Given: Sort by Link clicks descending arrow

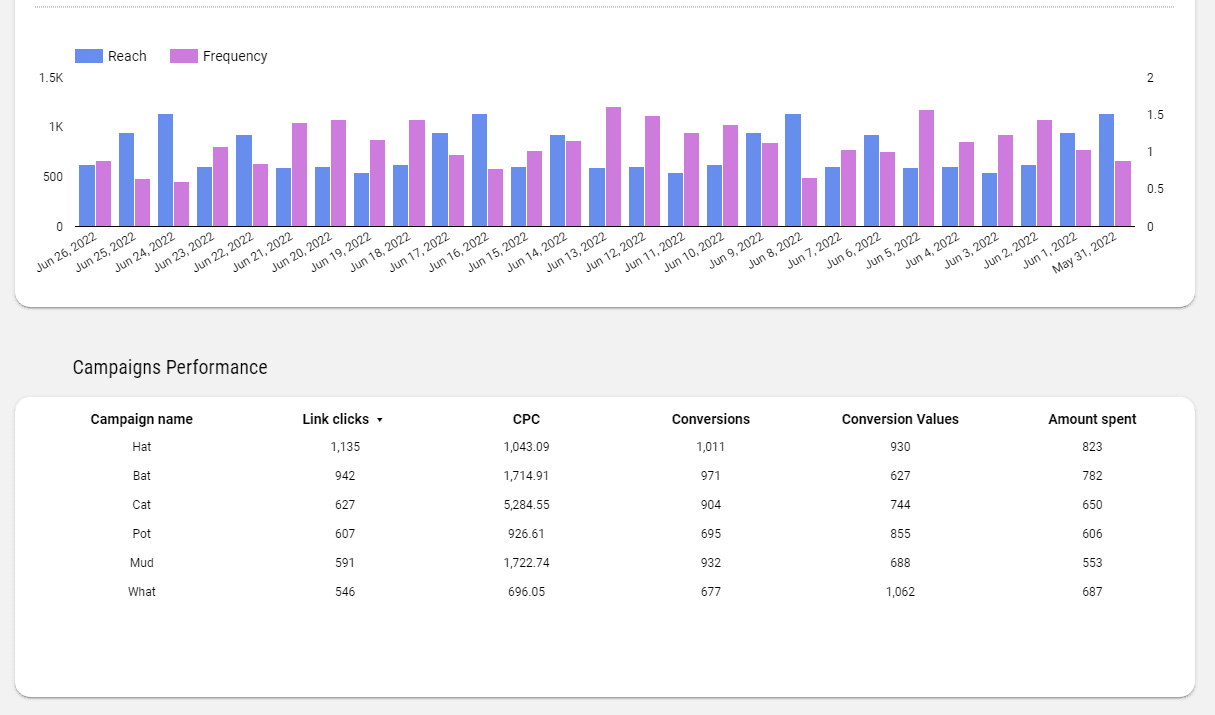Looking at the screenshot, I should click(380, 420).
